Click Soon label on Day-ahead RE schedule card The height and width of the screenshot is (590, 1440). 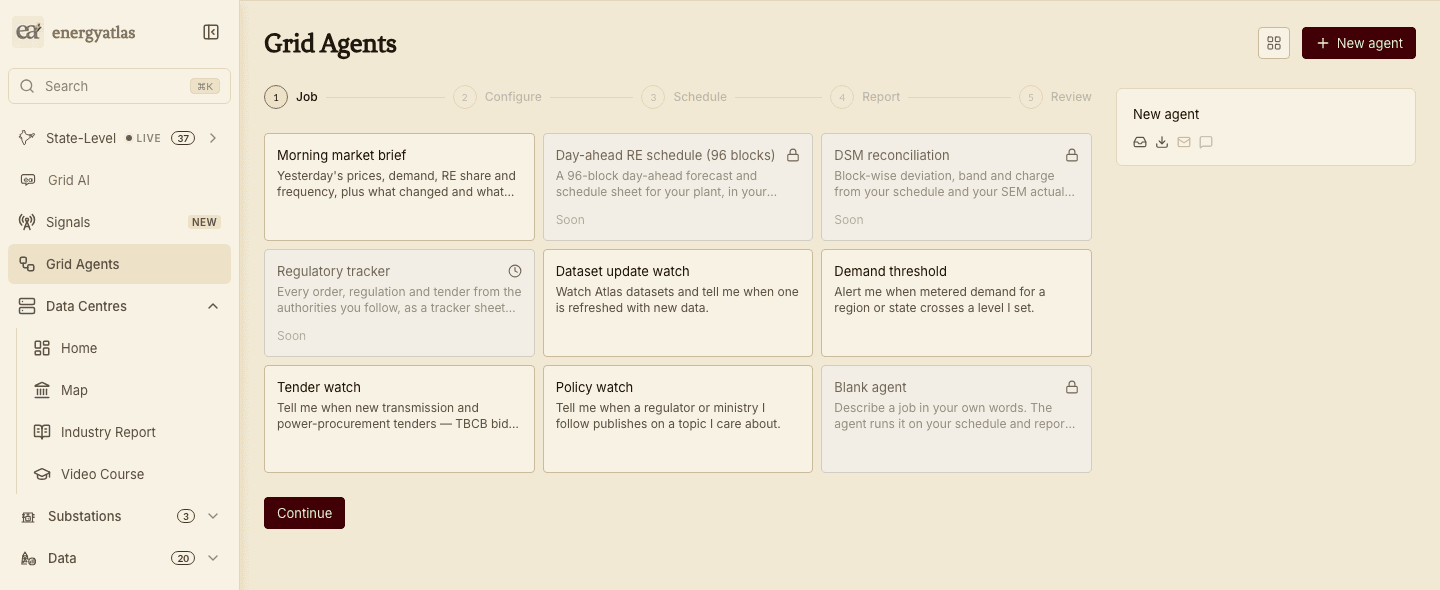click(x=570, y=220)
